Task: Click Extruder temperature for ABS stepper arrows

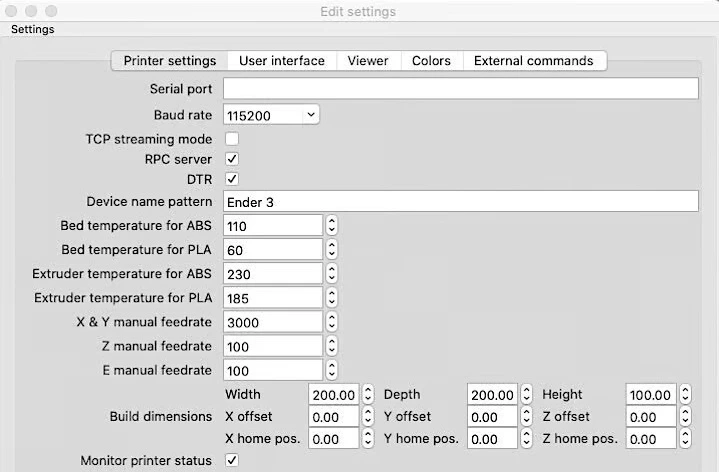Action: [332, 273]
